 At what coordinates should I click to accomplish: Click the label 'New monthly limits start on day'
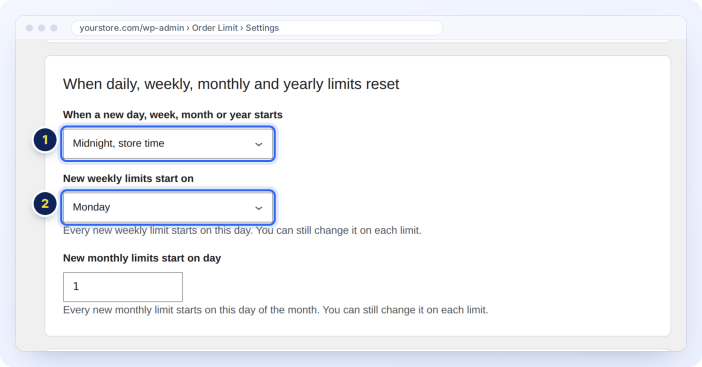142,258
